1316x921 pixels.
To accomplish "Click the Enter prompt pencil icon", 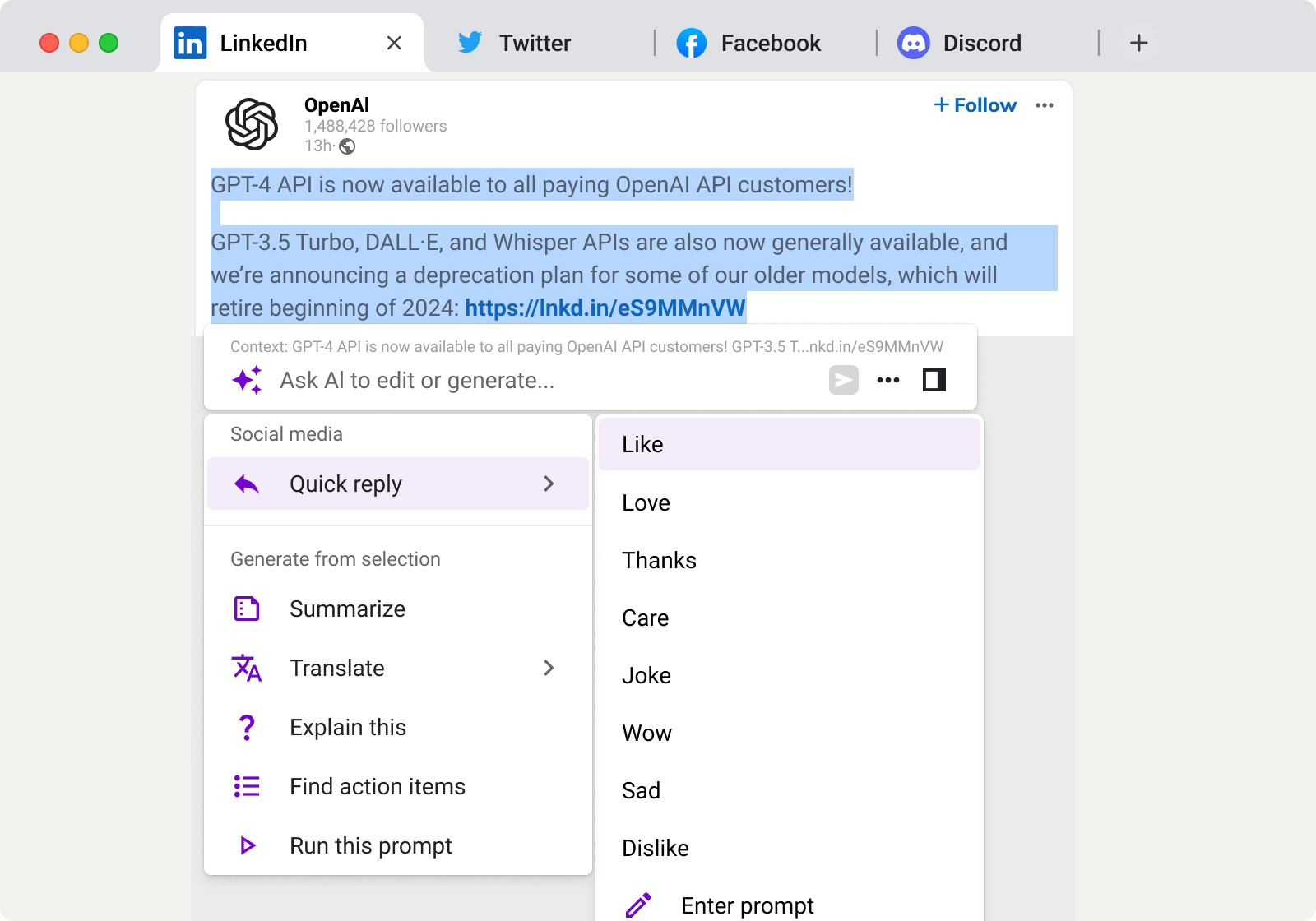I will [638, 905].
